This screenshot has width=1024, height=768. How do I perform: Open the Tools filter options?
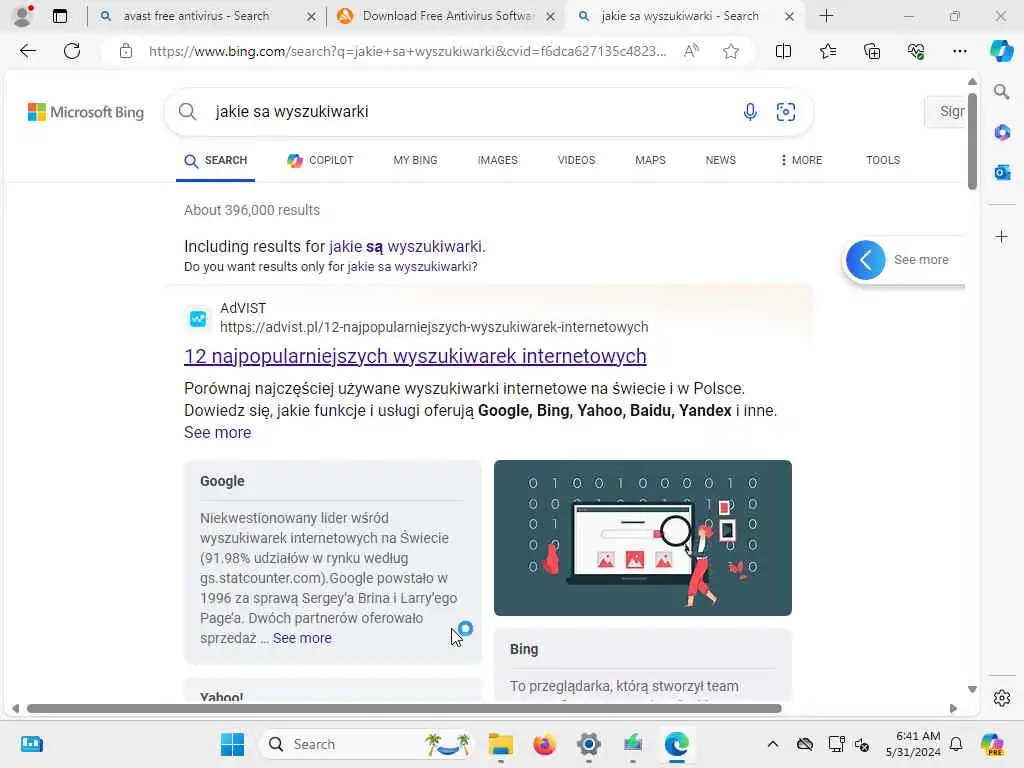[882, 160]
